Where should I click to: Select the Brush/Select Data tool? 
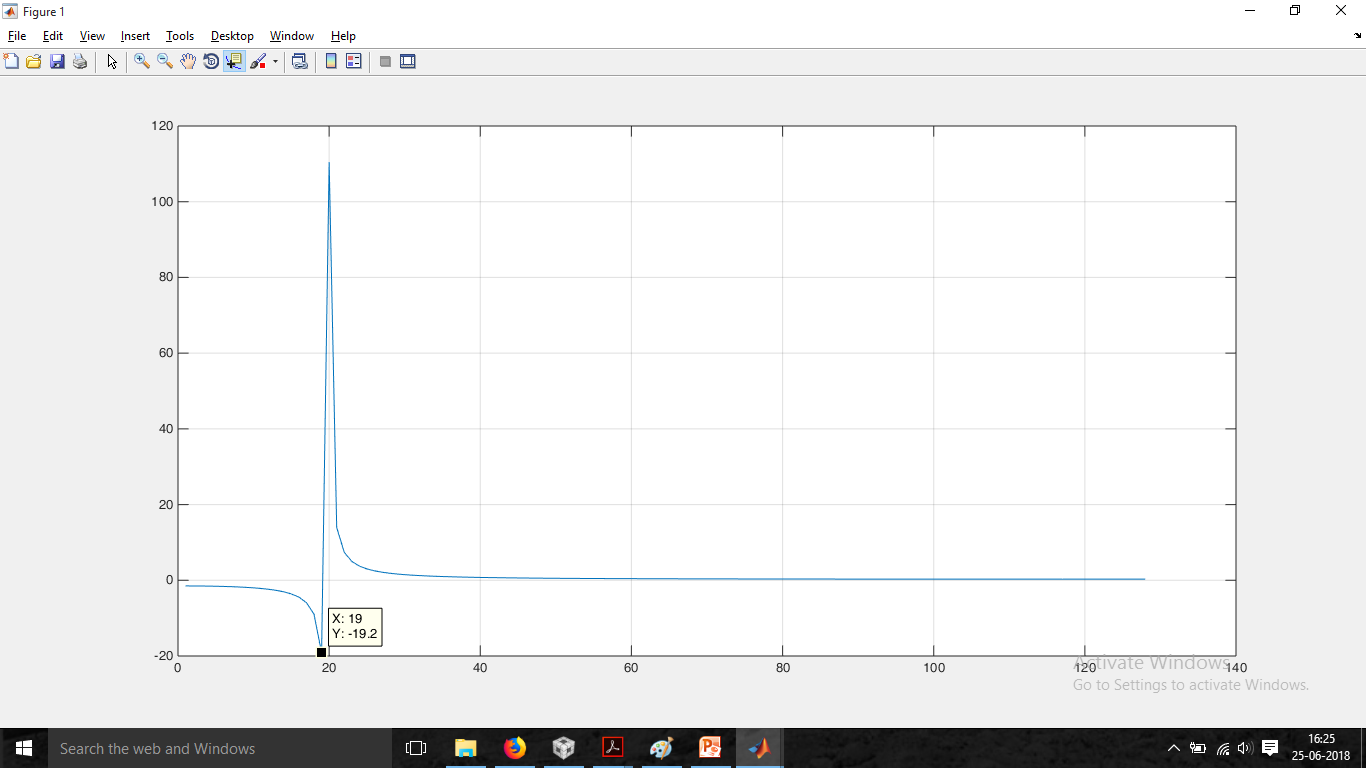point(258,62)
